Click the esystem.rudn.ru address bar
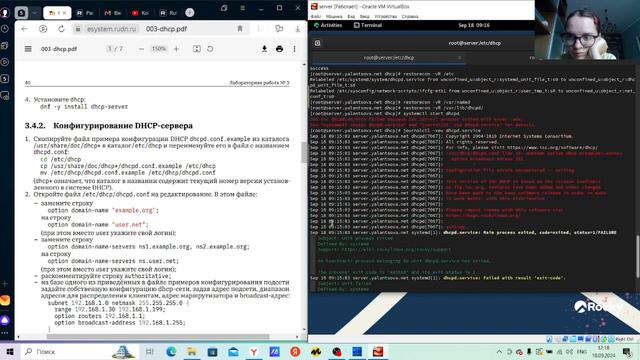This screenshot has height=360, width=640. pyautogui.click(x=111, y=29)
